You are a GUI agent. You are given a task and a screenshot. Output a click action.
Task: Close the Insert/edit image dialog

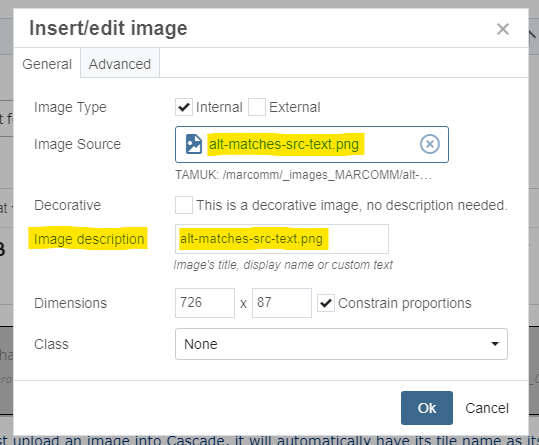pos(503,29)
